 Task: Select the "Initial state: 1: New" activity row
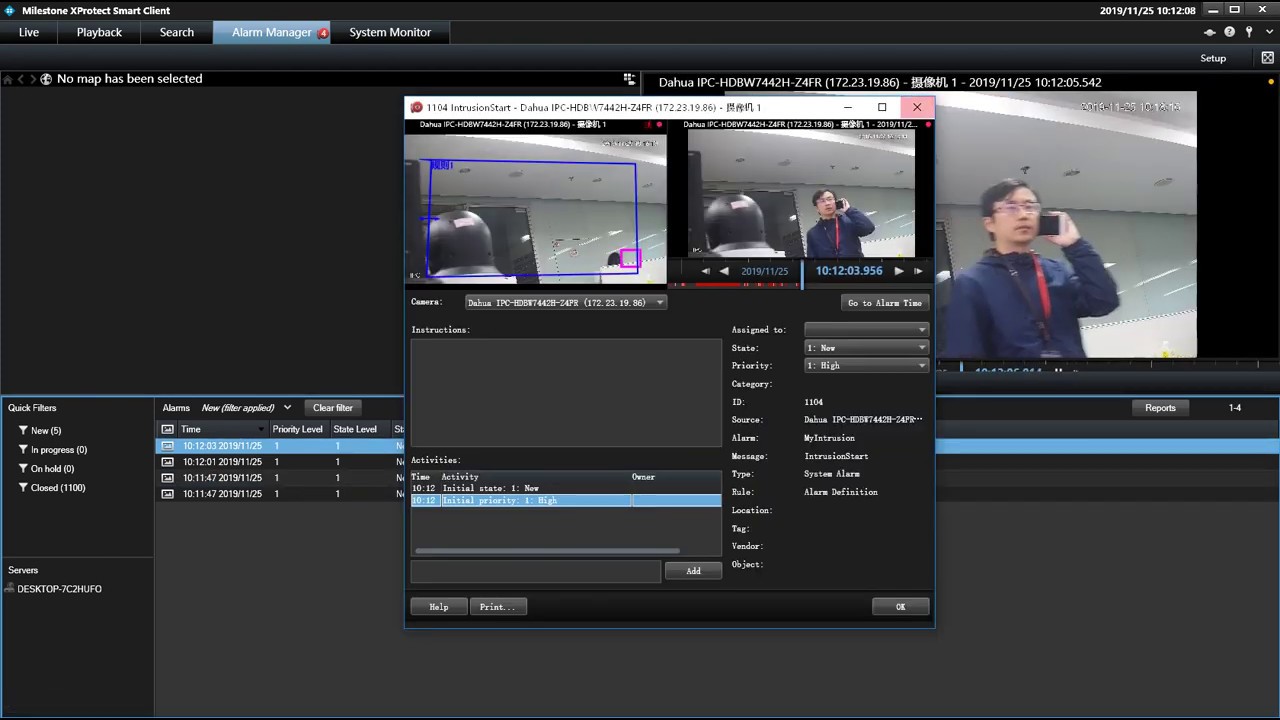tap(566, 488)
